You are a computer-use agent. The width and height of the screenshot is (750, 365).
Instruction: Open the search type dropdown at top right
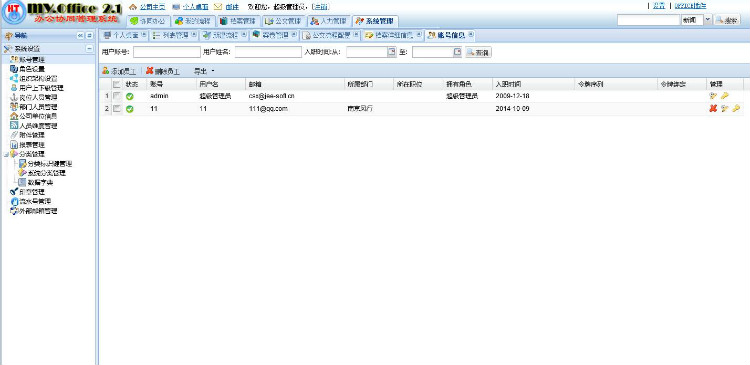point(708,20)
